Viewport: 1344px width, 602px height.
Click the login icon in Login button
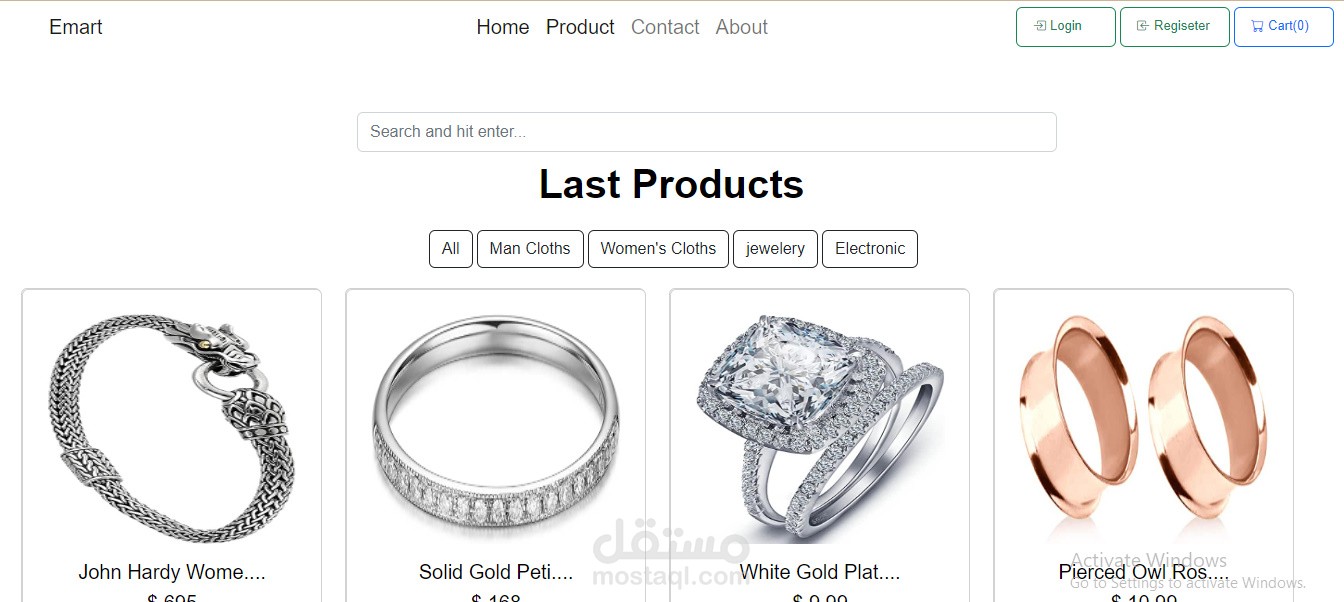click(1040, 26)
